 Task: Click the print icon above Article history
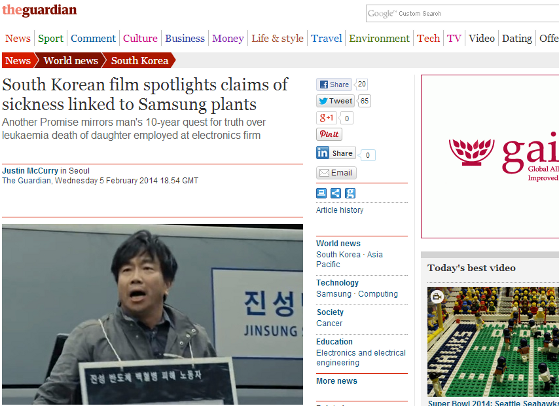(x=321, y=193)
